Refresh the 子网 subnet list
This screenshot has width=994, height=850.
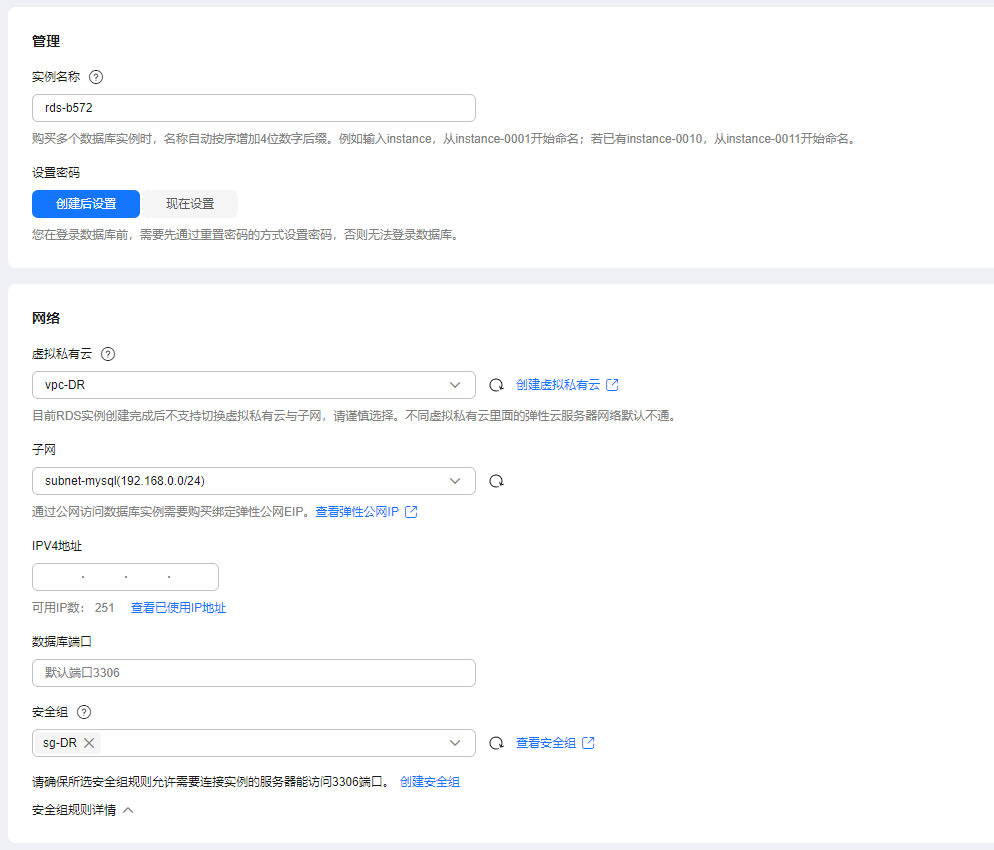(496, 481)
